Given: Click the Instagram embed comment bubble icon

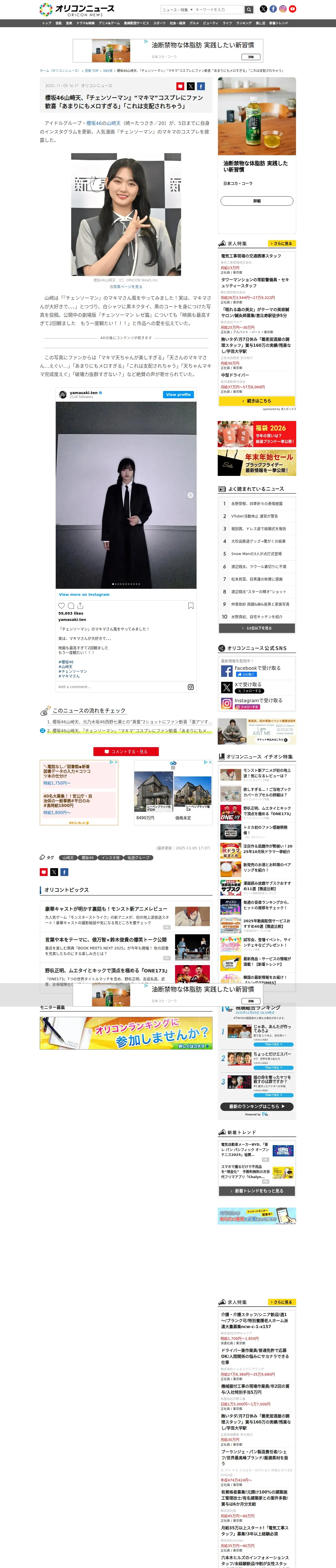Looking at the screenshot, I should pyautogui.click(x=71, y=606).
